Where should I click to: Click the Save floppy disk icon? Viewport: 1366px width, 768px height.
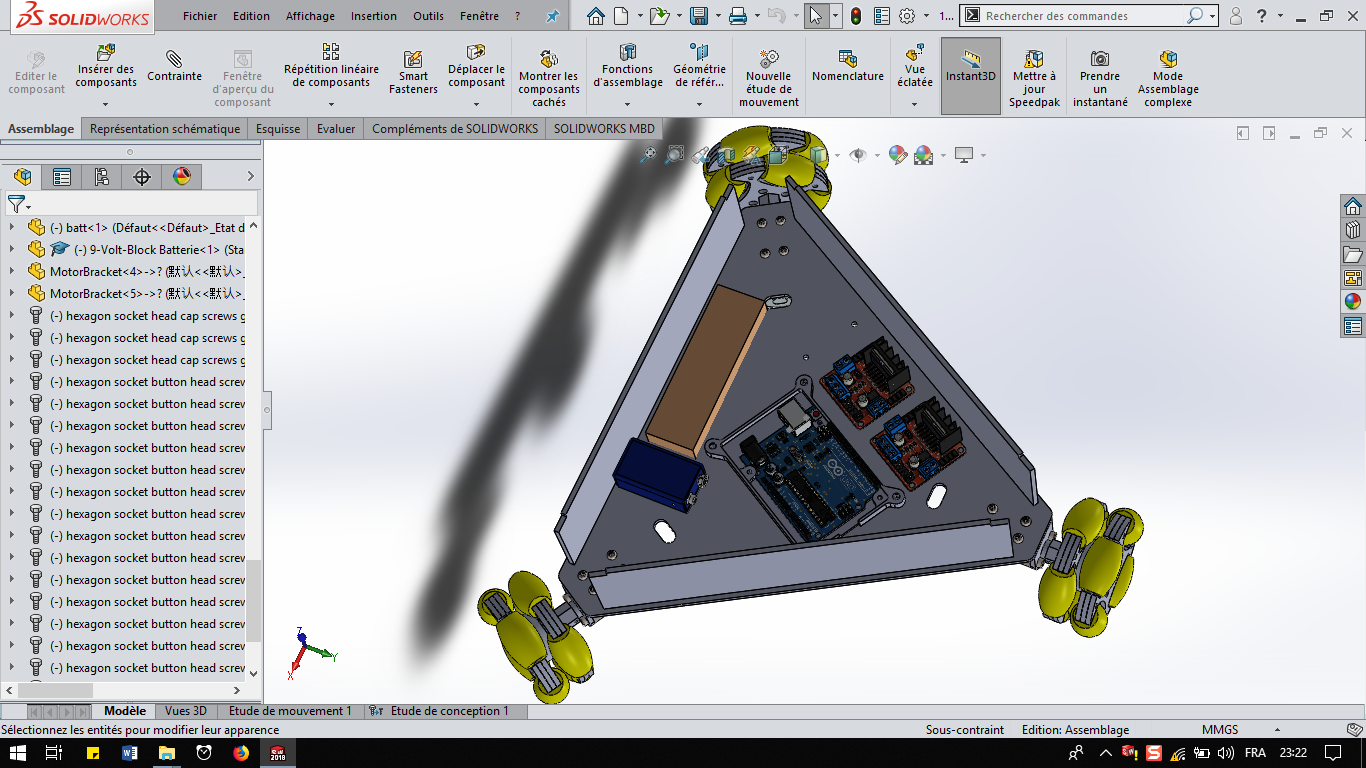698,16
